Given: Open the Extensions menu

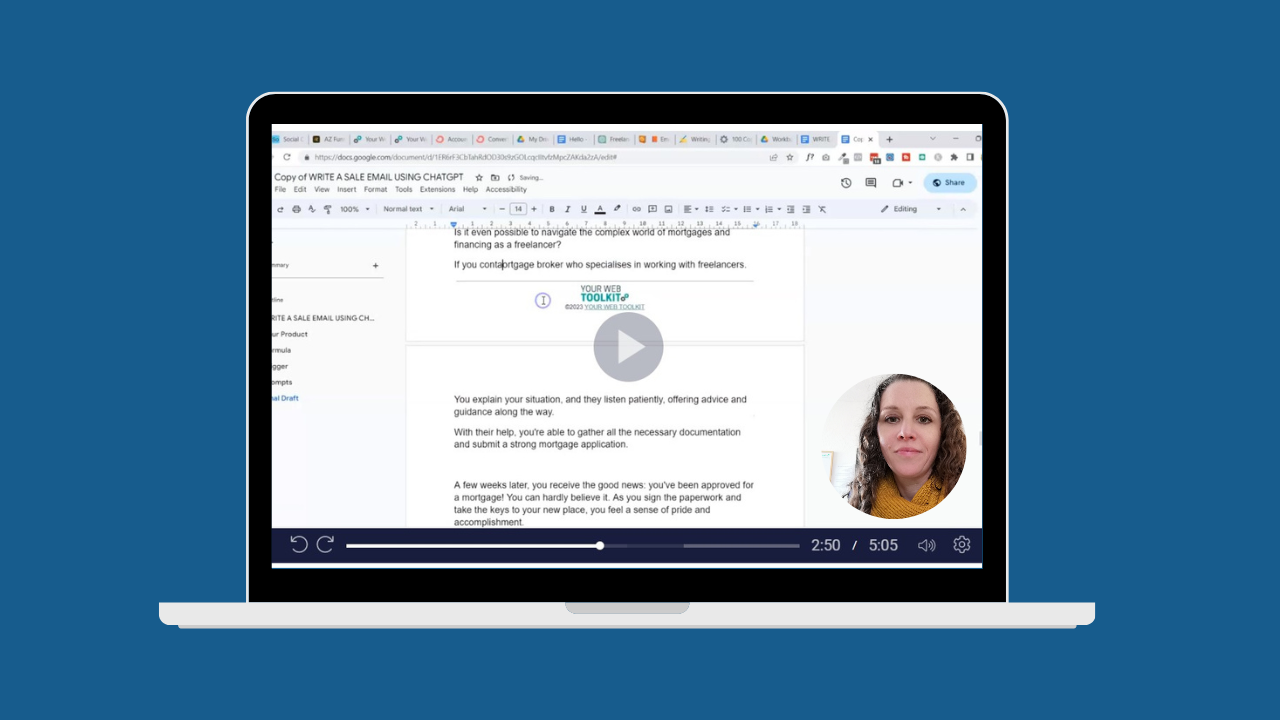Looking at the screenshot, I should (x=437, y=189).
